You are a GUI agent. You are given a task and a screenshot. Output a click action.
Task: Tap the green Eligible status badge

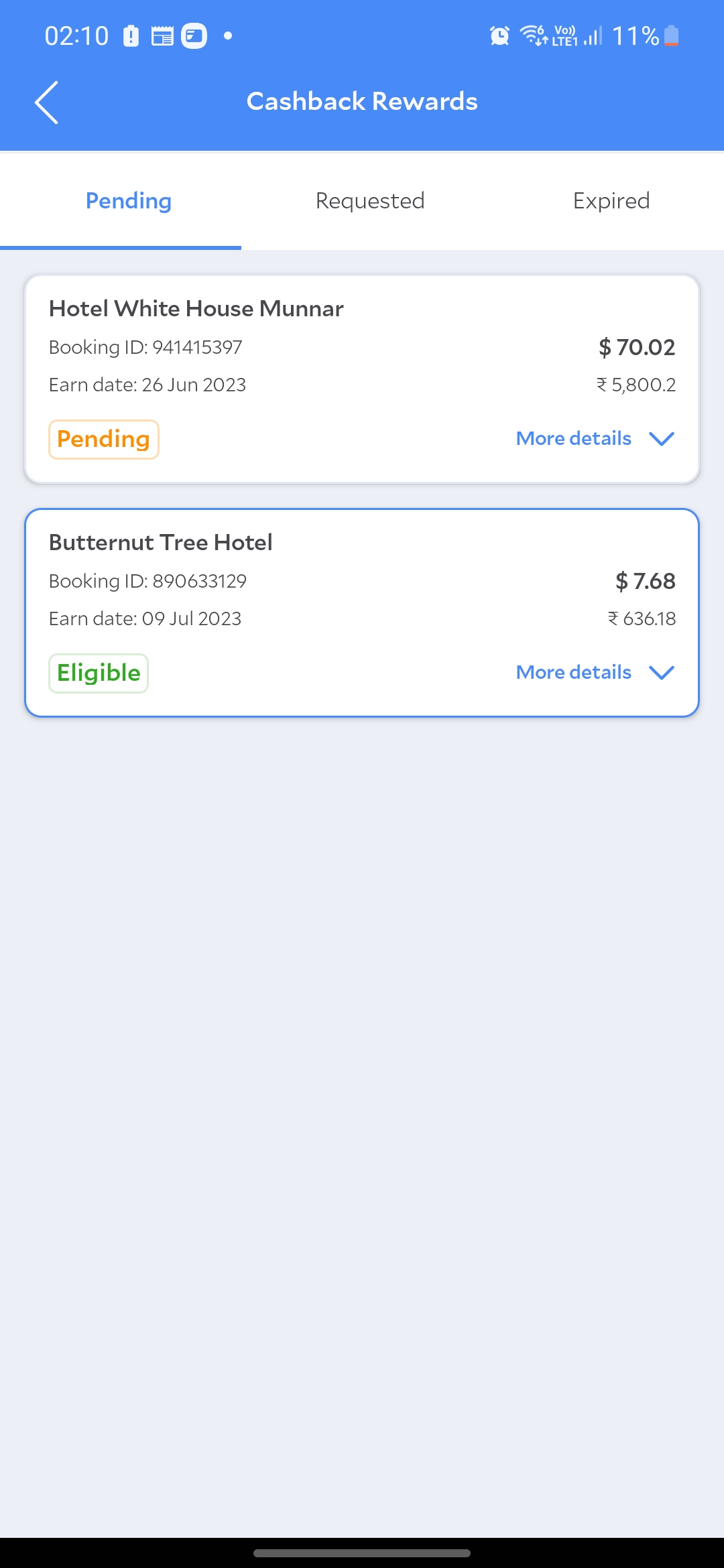(x=99, y=673)
